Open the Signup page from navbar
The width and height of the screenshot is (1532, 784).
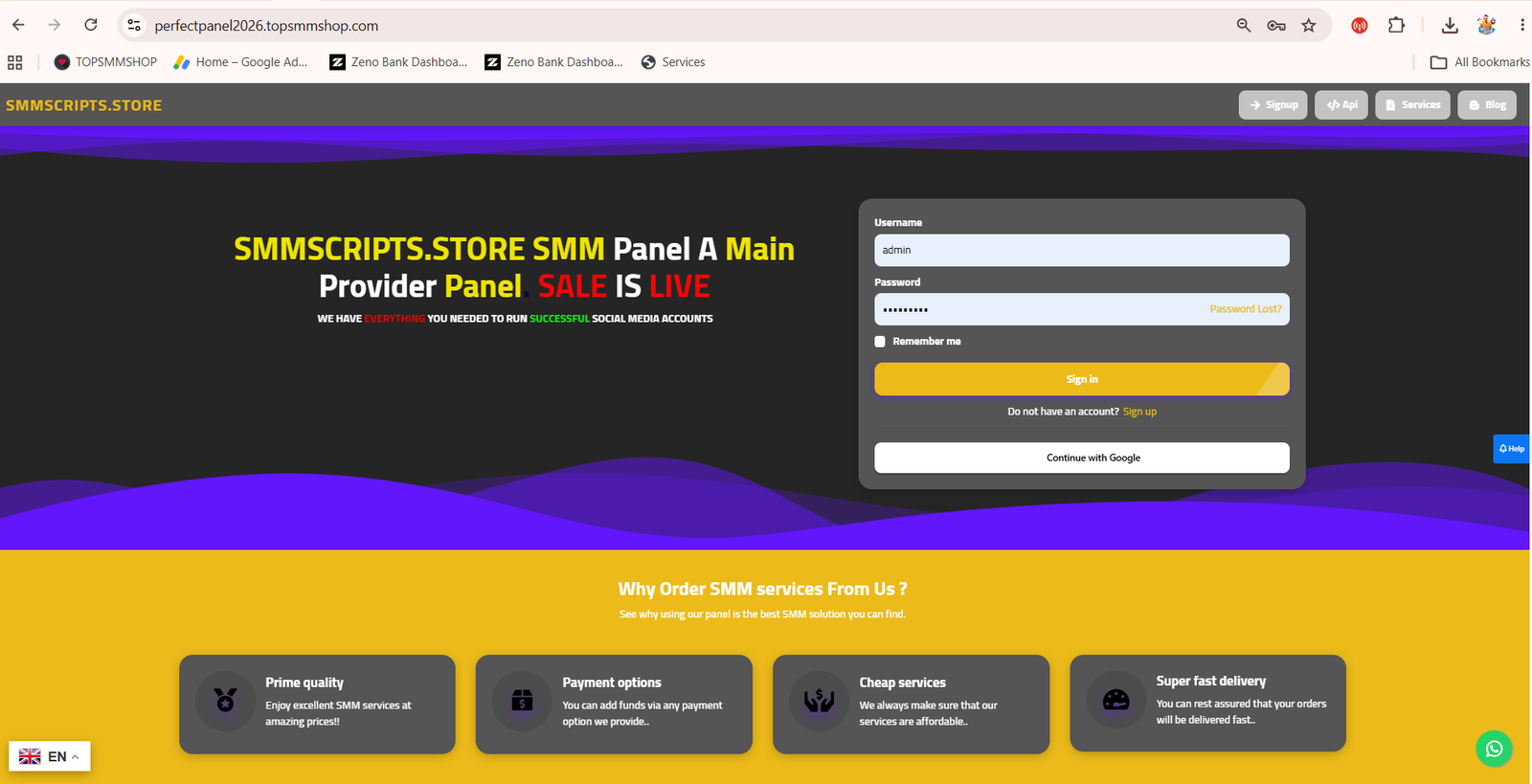[x=1273, y=105]
